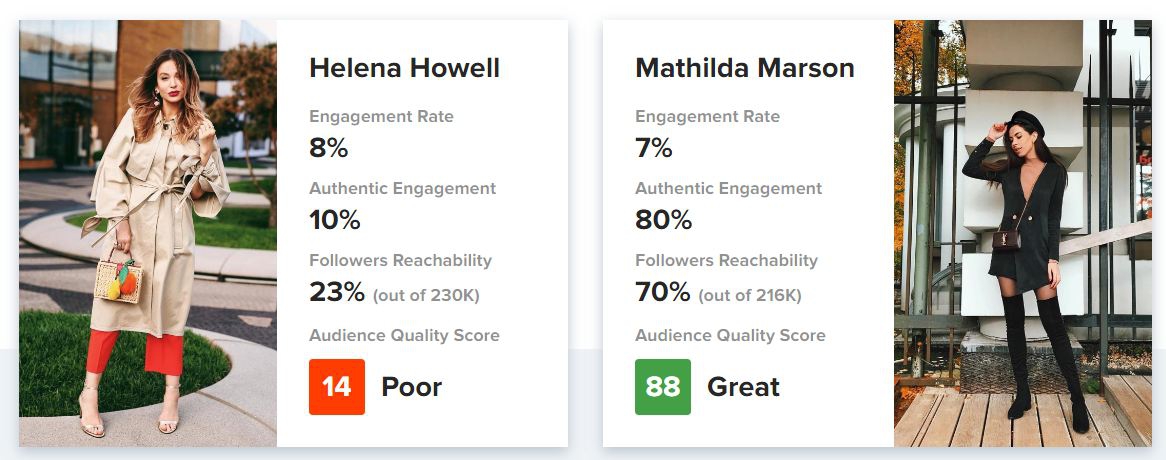The width and height of the screenshot is (1166, 460).
Task: Click Helena's 23% followers reachability value
Action: click(337, 292)
